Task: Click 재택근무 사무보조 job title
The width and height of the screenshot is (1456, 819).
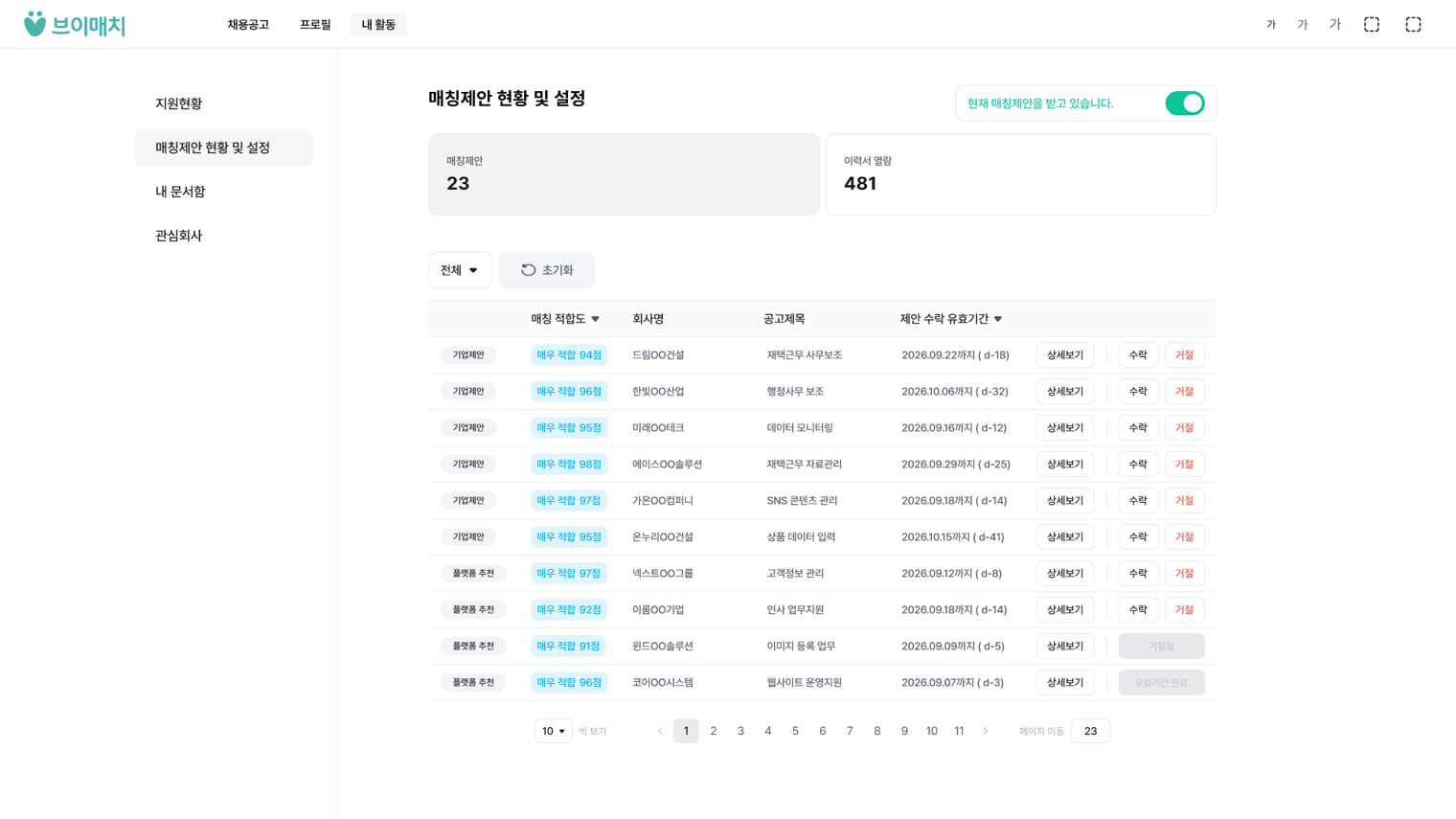Action: pyautogui.click(x=805, y=355)
